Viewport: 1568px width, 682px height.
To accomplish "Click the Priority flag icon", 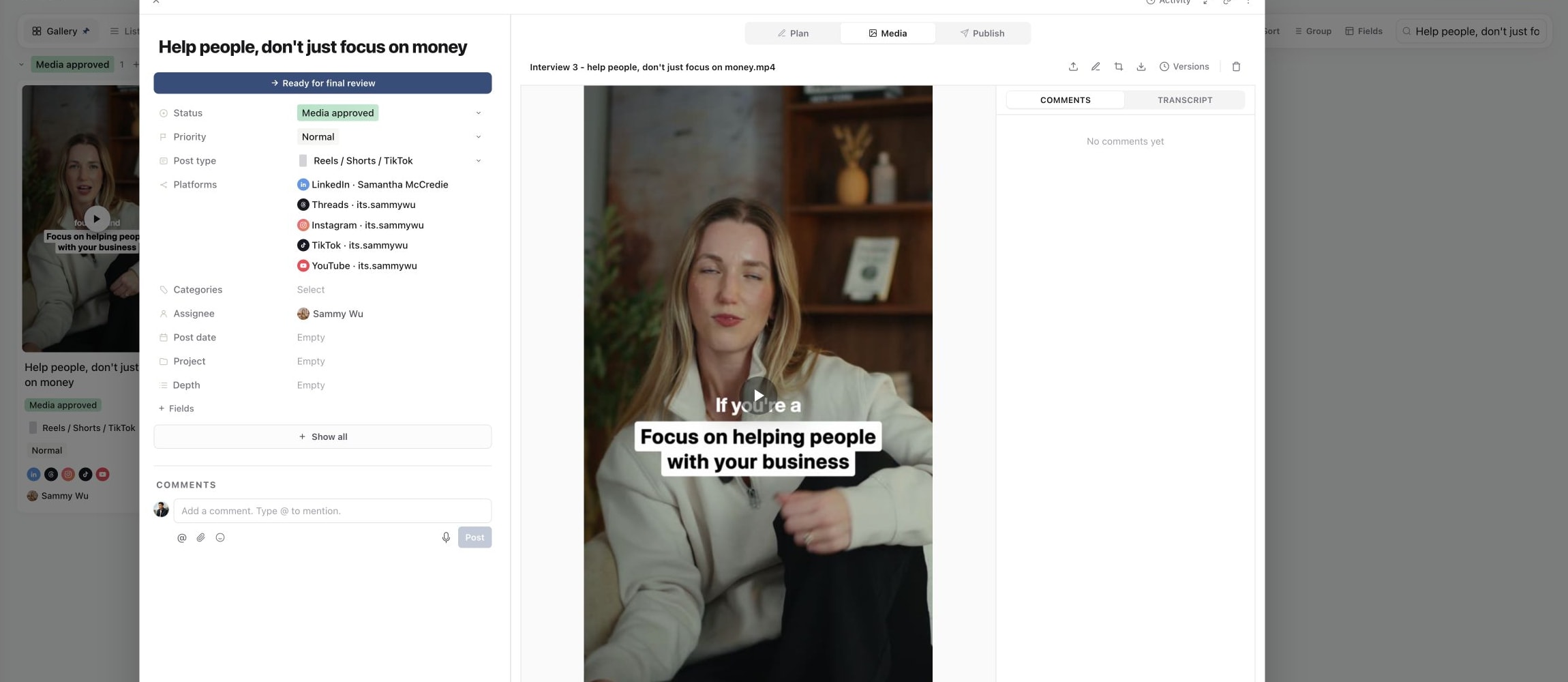I will click(x=163, y=137).
